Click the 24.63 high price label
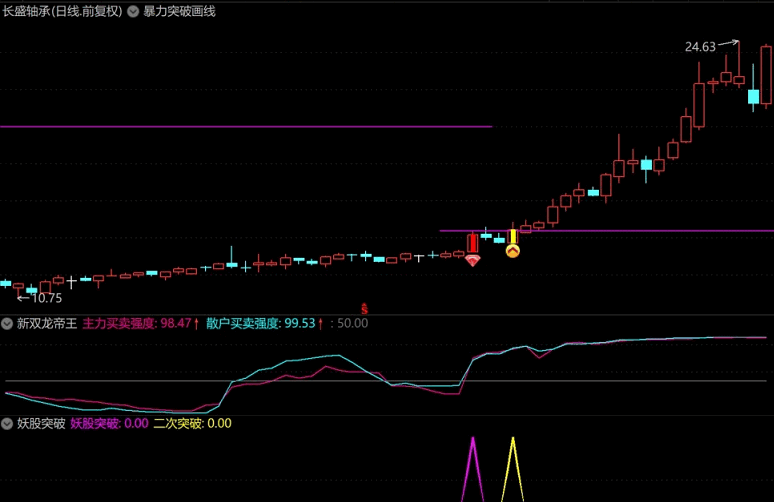 (700, 47)
